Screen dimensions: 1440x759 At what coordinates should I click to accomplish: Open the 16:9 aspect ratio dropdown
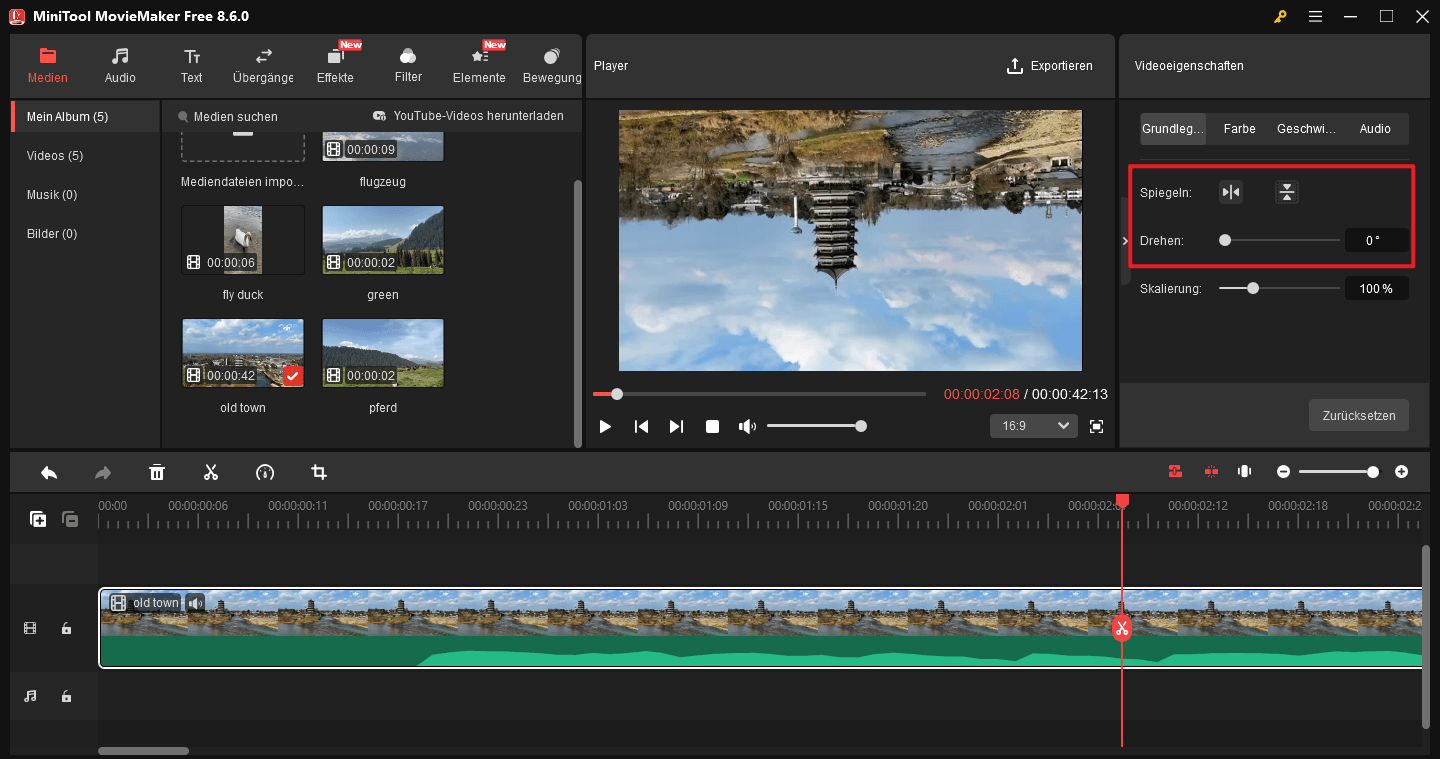coord(1033,425)
